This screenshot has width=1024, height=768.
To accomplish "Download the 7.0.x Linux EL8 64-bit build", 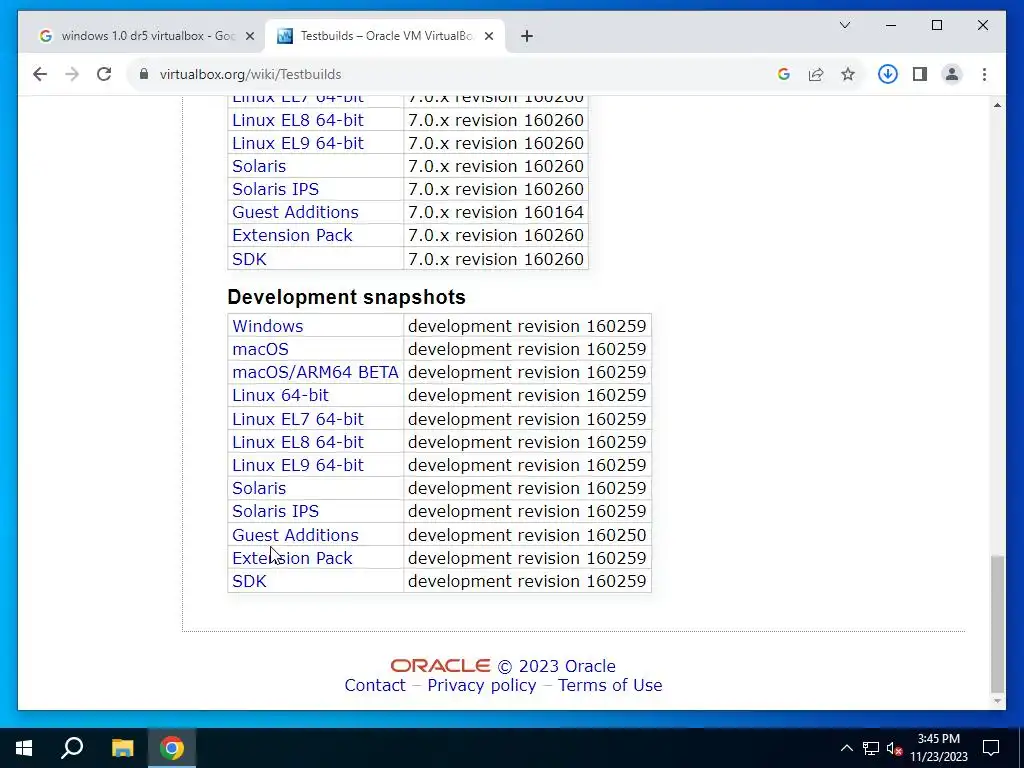I will 298,120.
